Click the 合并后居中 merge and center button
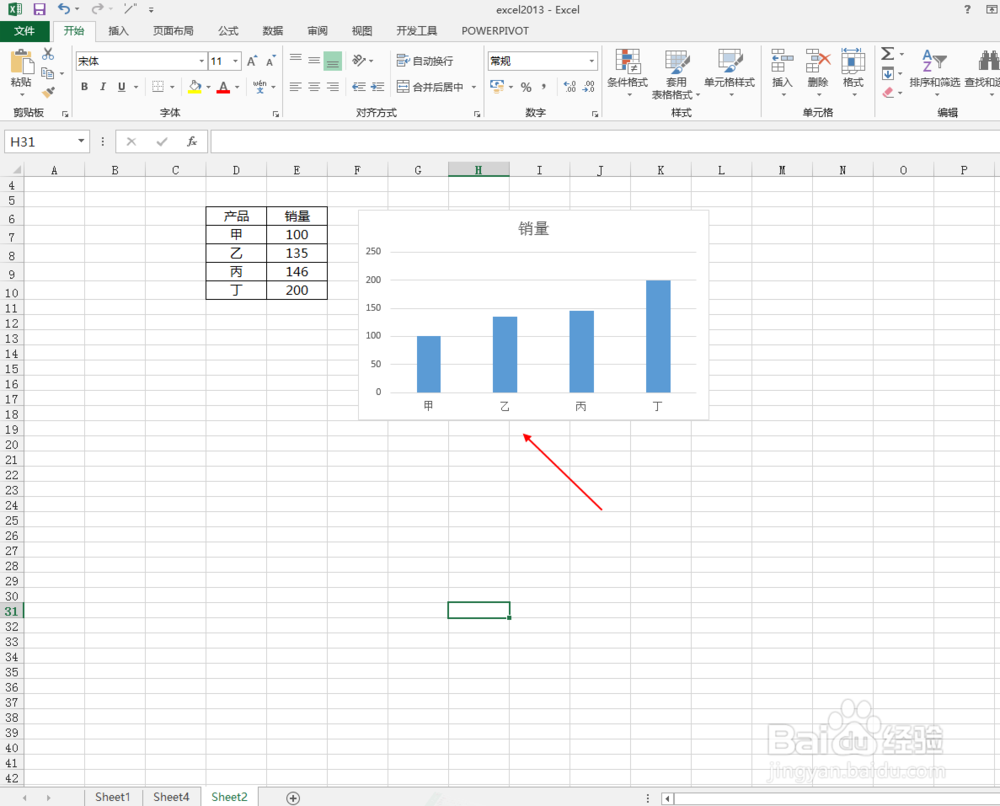Image resolution: width=1000 pixels, height=806 pixels. click(x=436, y=87)
